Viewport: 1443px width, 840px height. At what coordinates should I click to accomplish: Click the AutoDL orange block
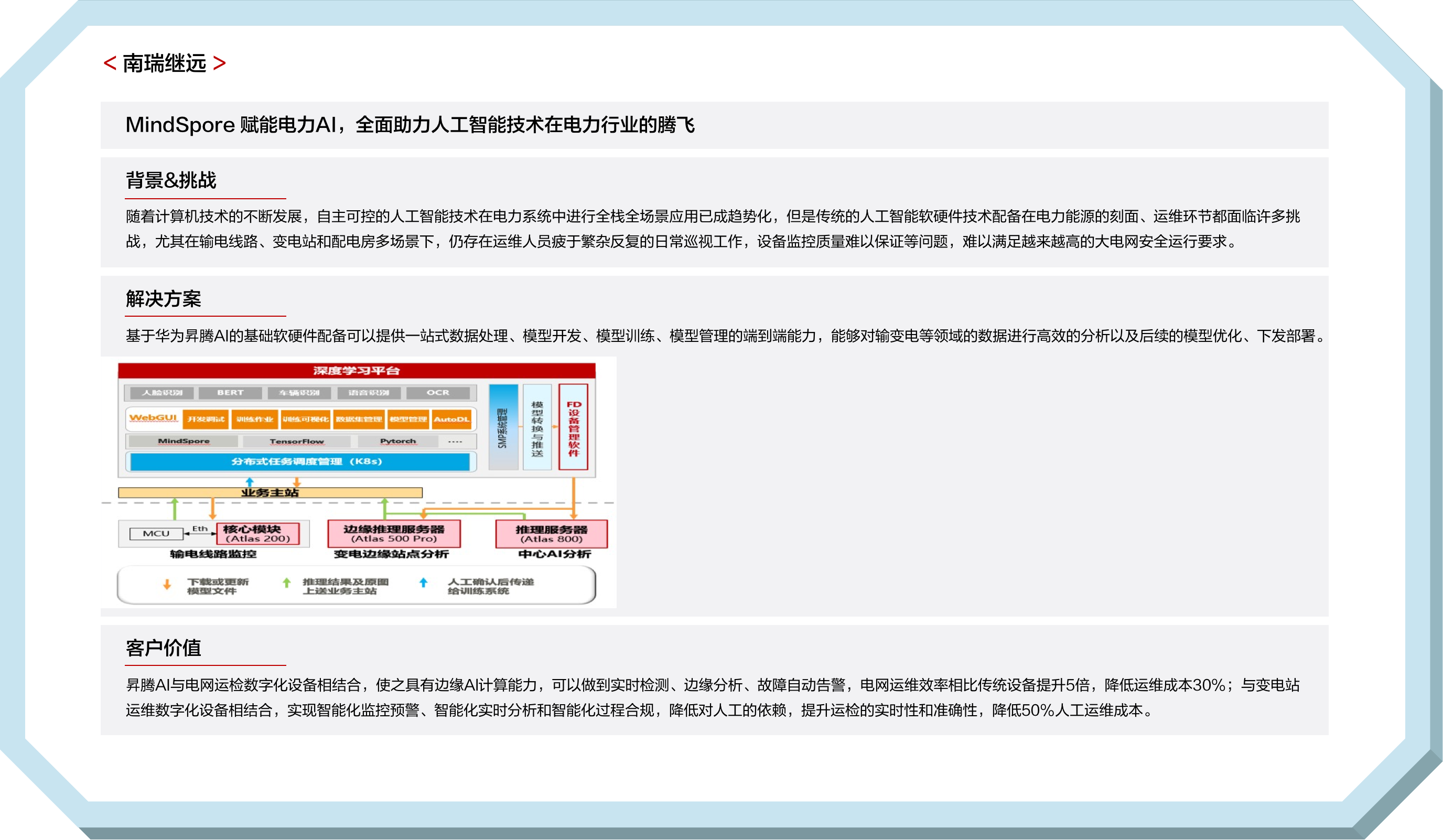click(451, 419)
